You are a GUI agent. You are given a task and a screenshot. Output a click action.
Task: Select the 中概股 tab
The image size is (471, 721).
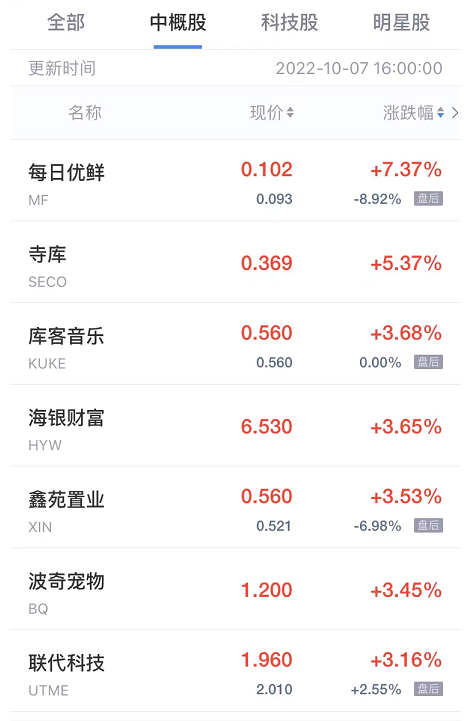[178, 23]
